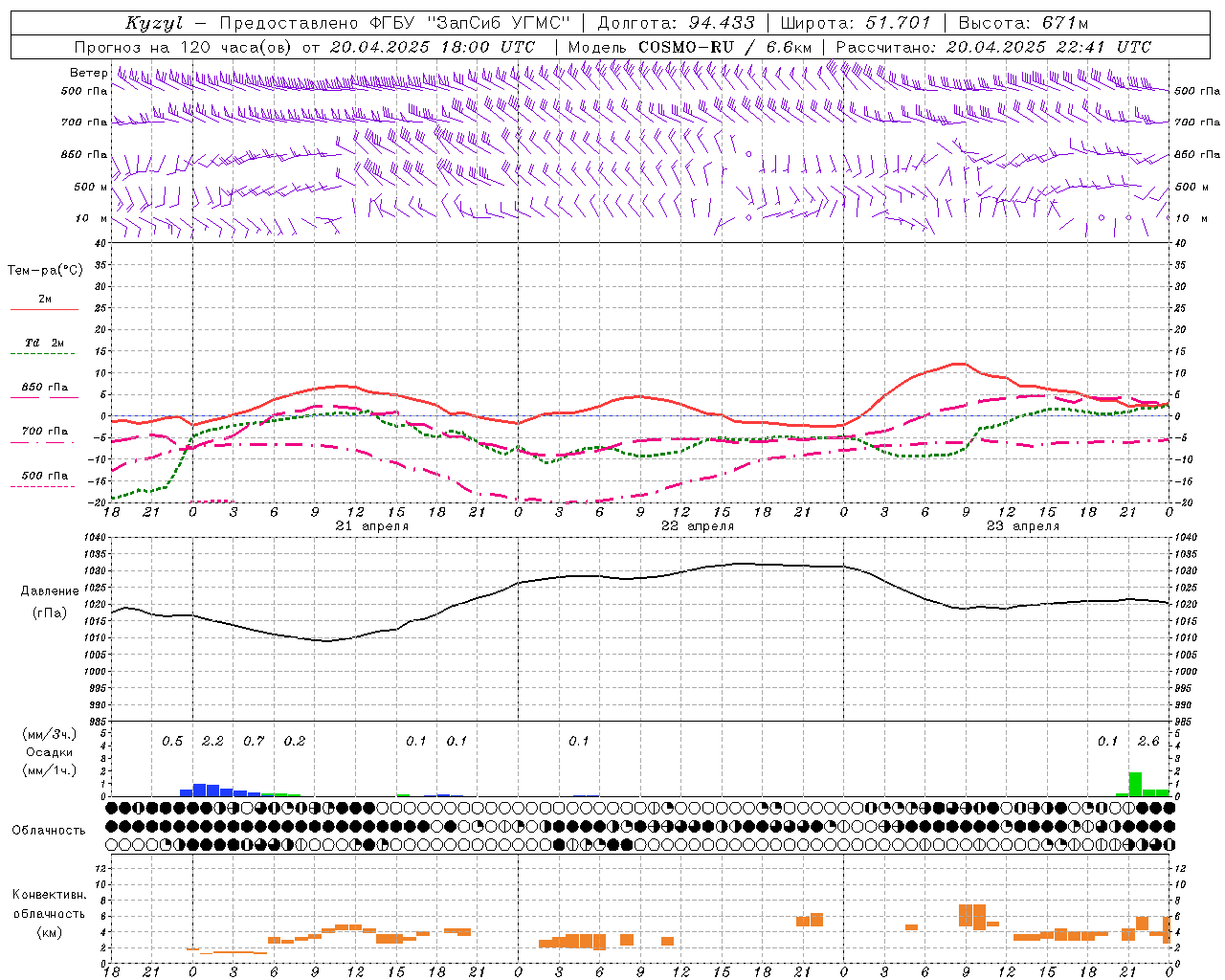Click the "Рассчитано: 20.04.2025 22:41 UTC" text
Image resolution: width=1225 pixels, height=980 pixels.
point(993,47)
